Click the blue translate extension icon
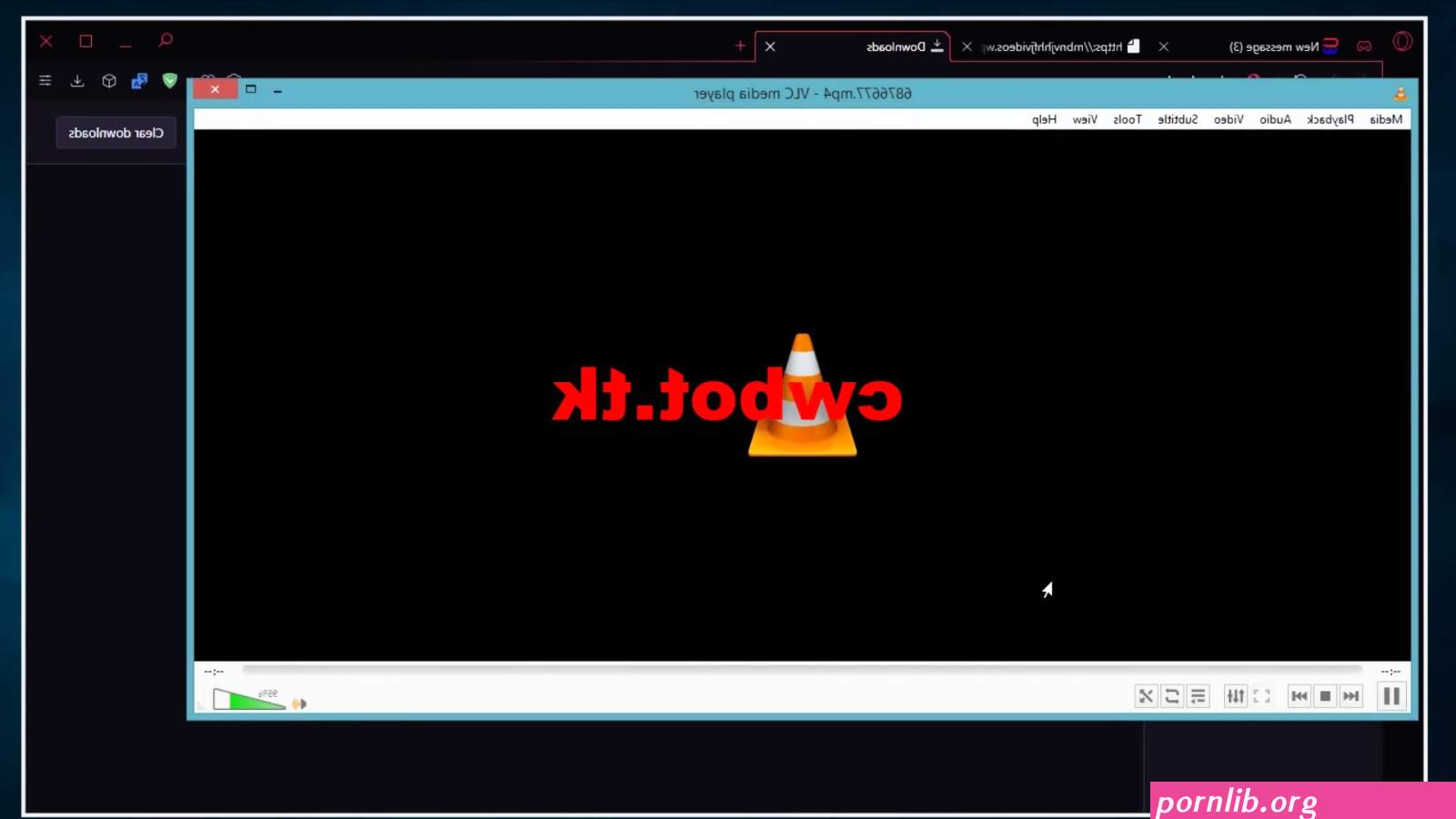Image resolution: width=1456 pixels, height=819 pixels. tap(139, 81)
